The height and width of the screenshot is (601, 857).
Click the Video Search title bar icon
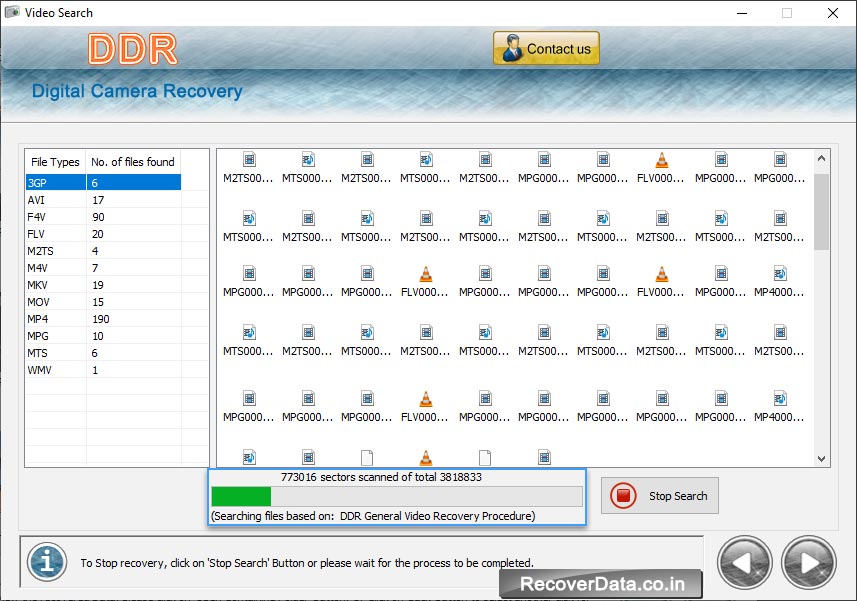coord(12,12)
